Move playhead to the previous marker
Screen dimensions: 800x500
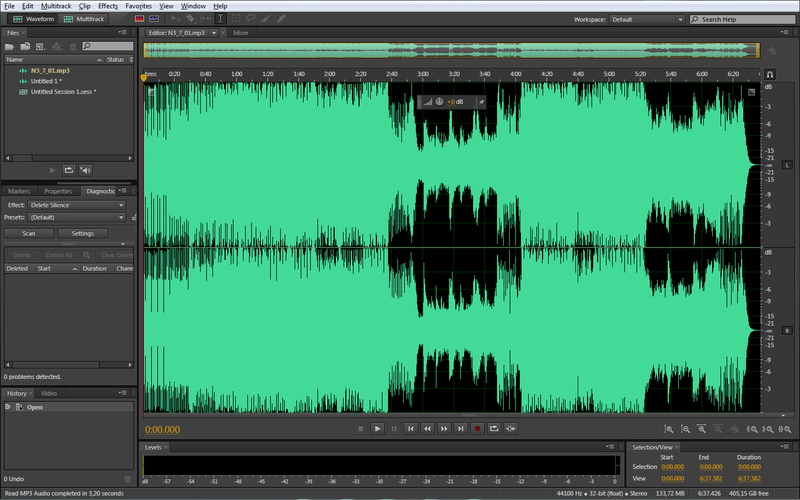pyautogui.click(x=410, y=428)
